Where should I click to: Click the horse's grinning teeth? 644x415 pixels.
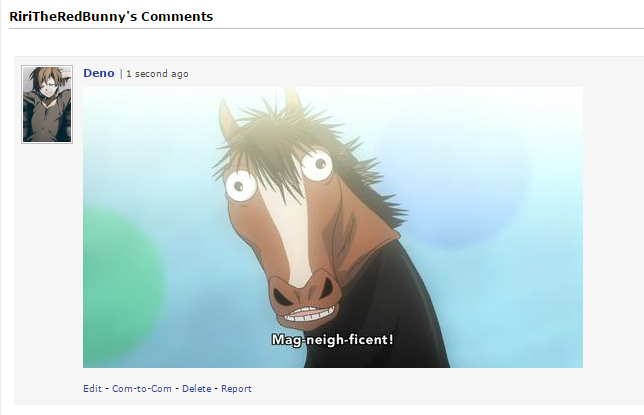pos(310,314)
